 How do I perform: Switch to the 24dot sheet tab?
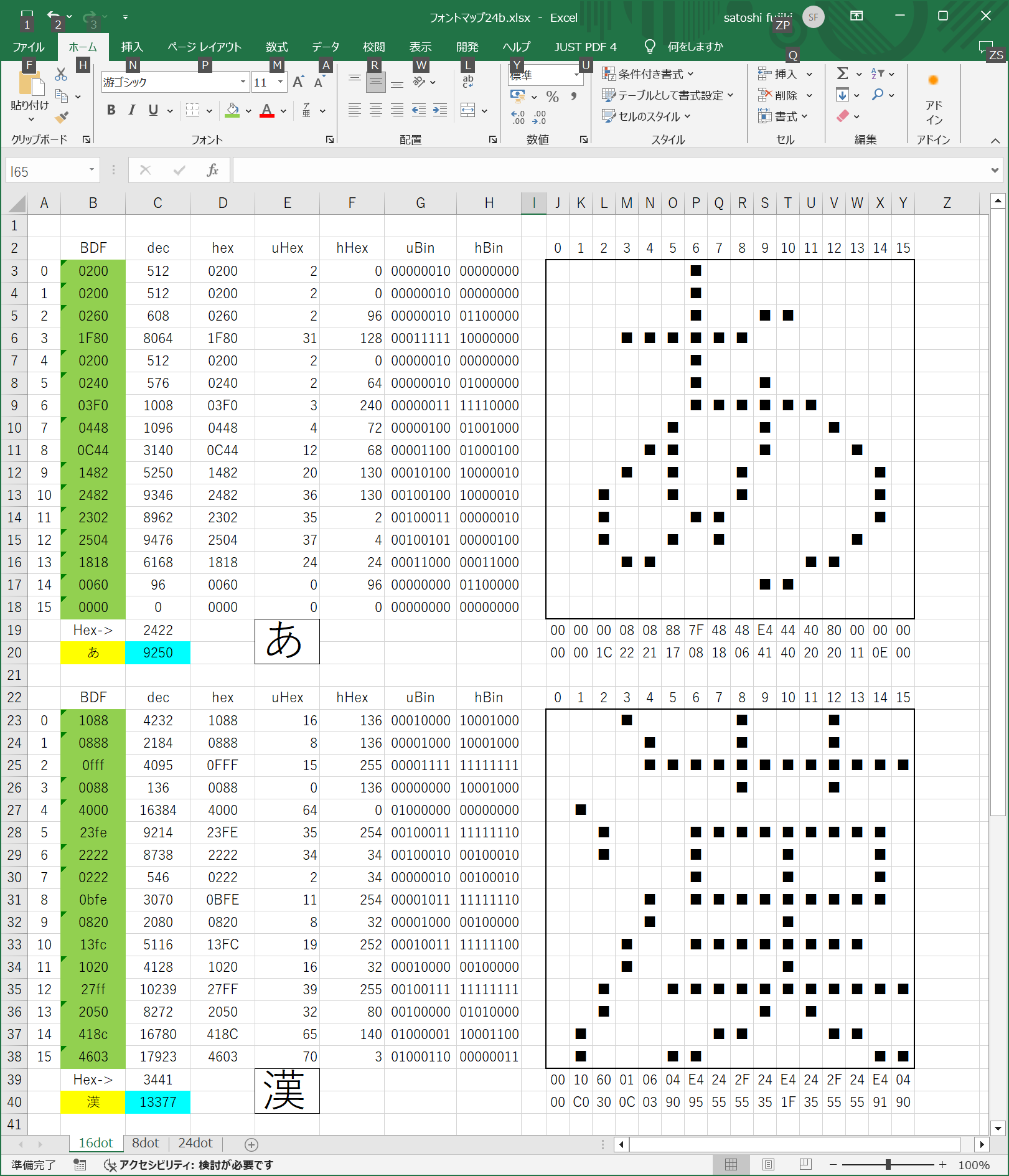(195, 1142)
